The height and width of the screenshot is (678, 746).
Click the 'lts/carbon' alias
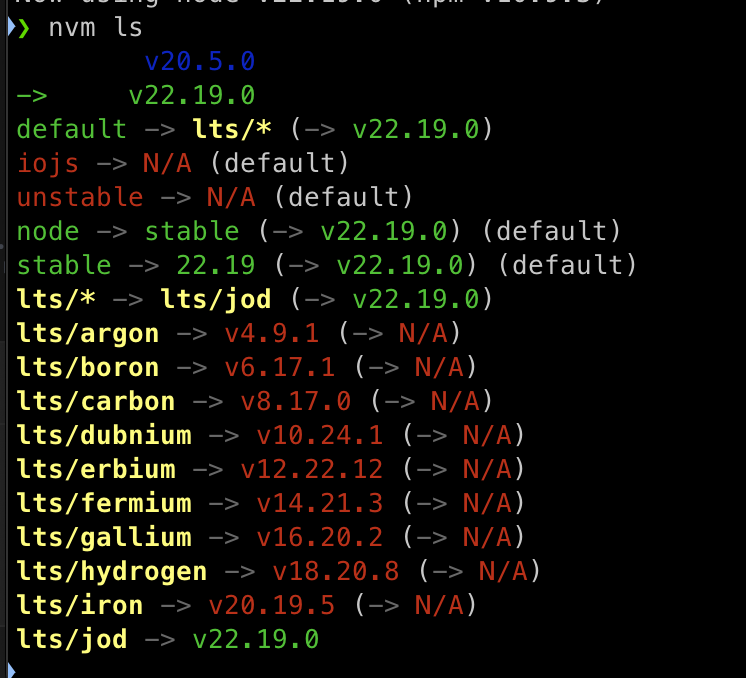click(96, 401)
